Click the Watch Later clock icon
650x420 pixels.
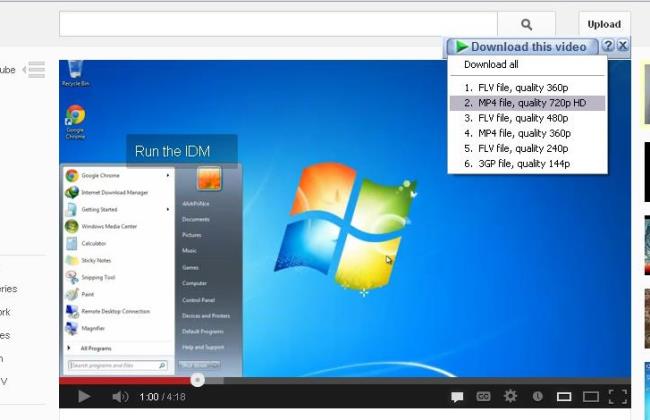click(538, 397)
